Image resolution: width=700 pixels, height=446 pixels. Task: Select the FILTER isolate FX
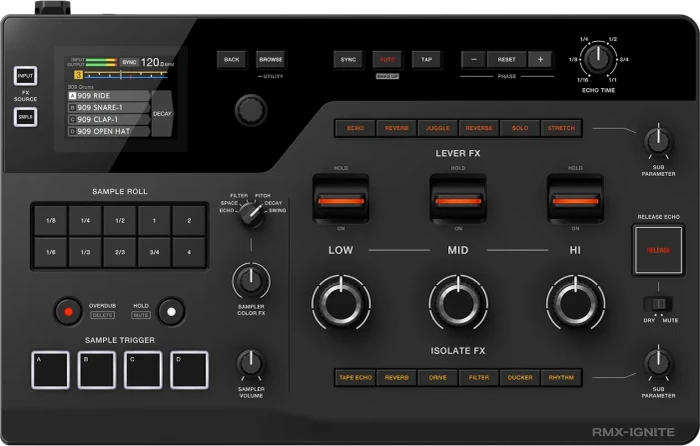[479, 378]
